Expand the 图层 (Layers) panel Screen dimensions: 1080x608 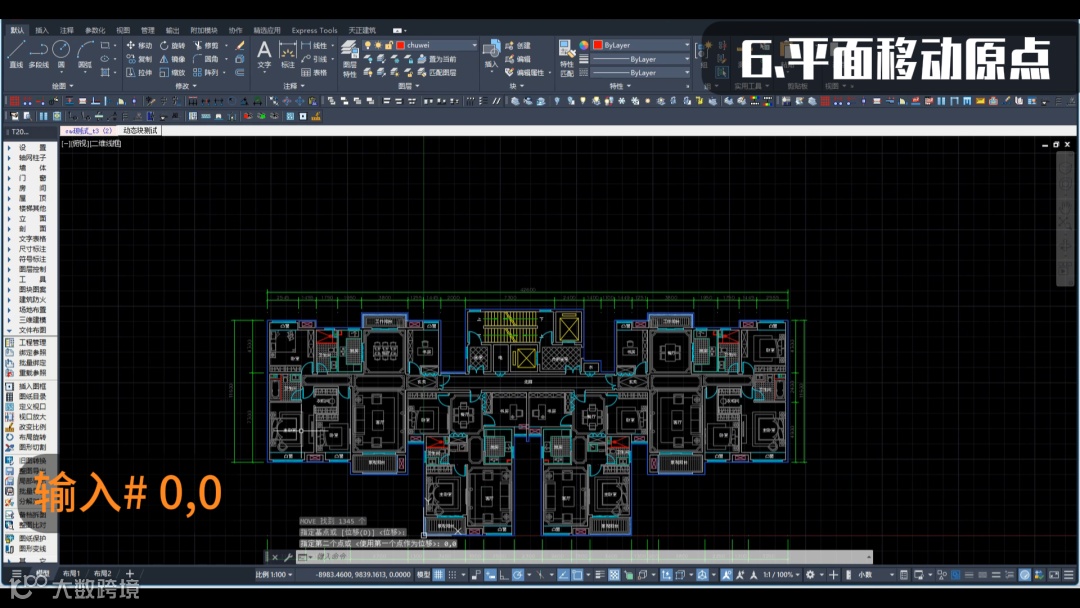[x=408, y=86]
